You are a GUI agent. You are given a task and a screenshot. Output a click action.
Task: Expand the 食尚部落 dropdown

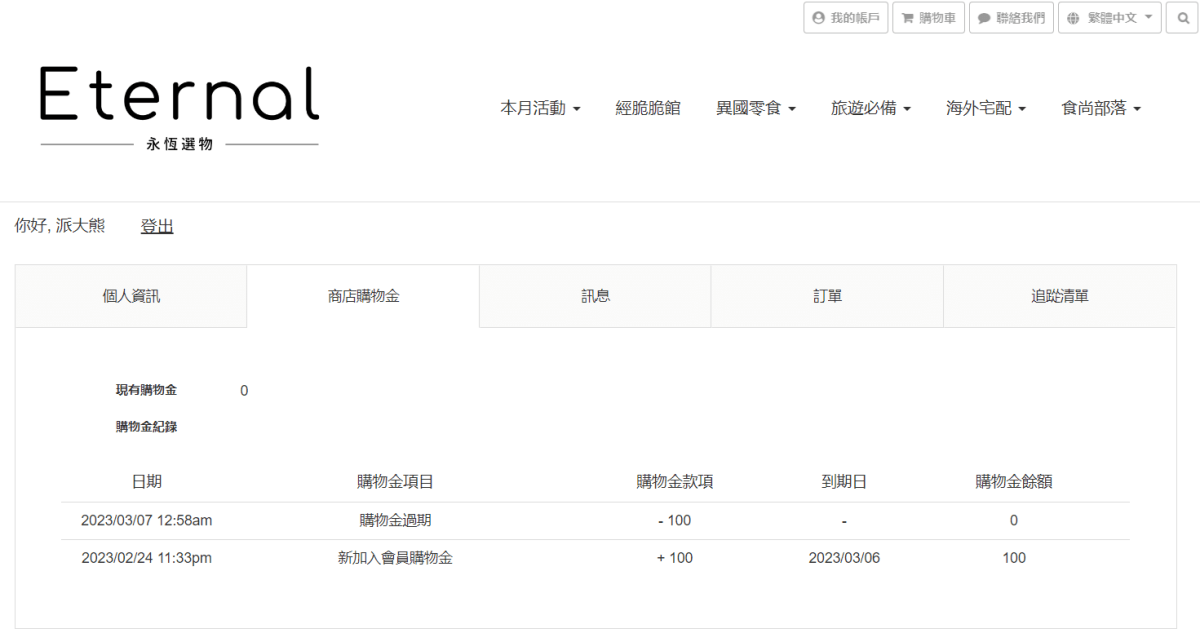tap(1100, 107)
